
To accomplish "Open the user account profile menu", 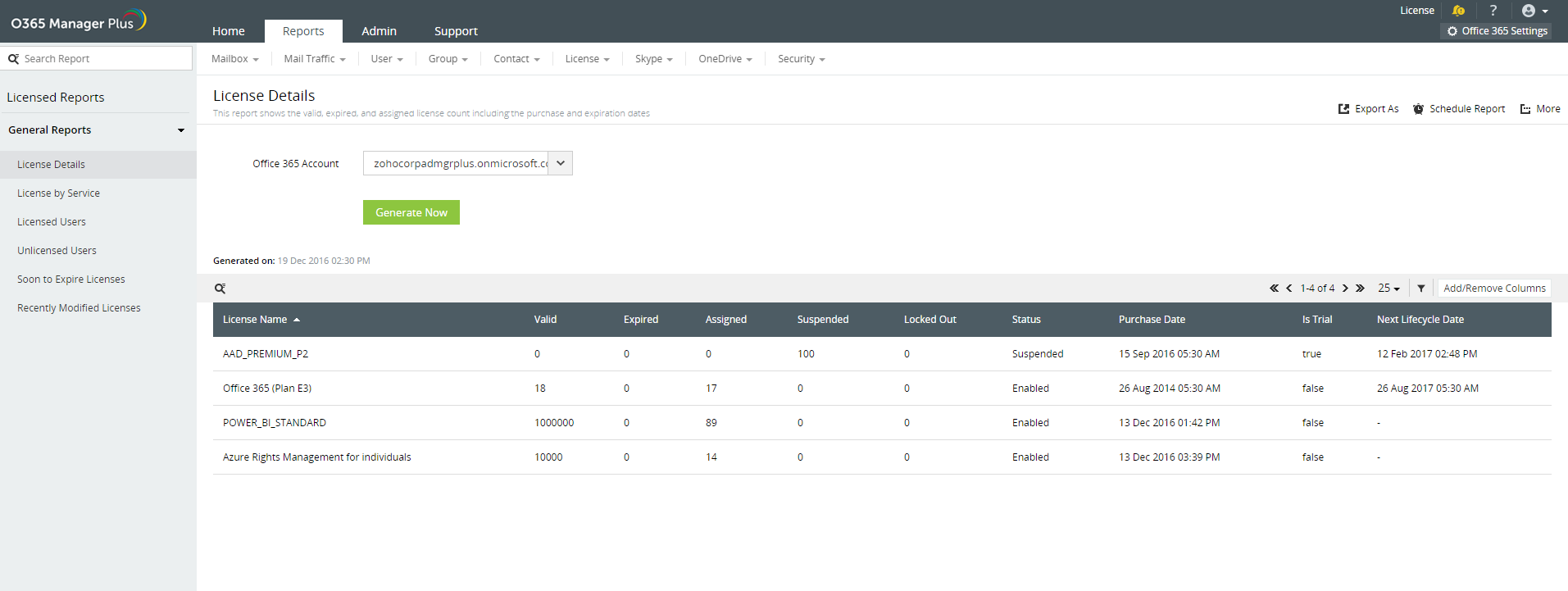I will coord(1534,11).
